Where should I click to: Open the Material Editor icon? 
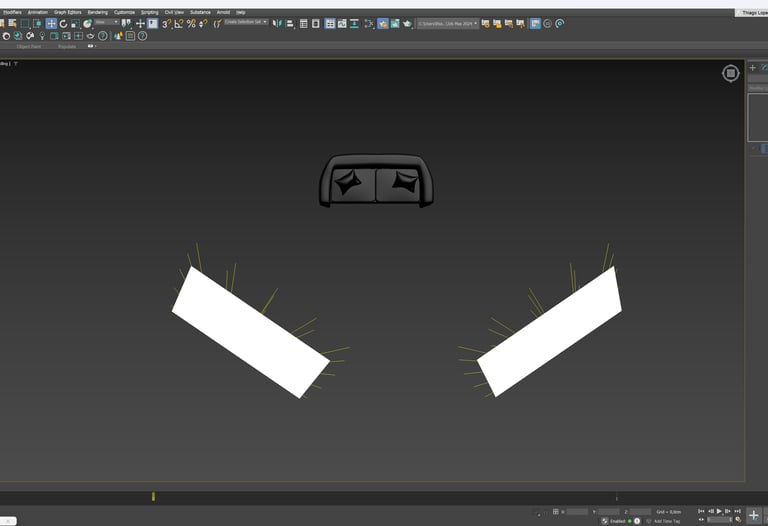(x=369, y=24)
